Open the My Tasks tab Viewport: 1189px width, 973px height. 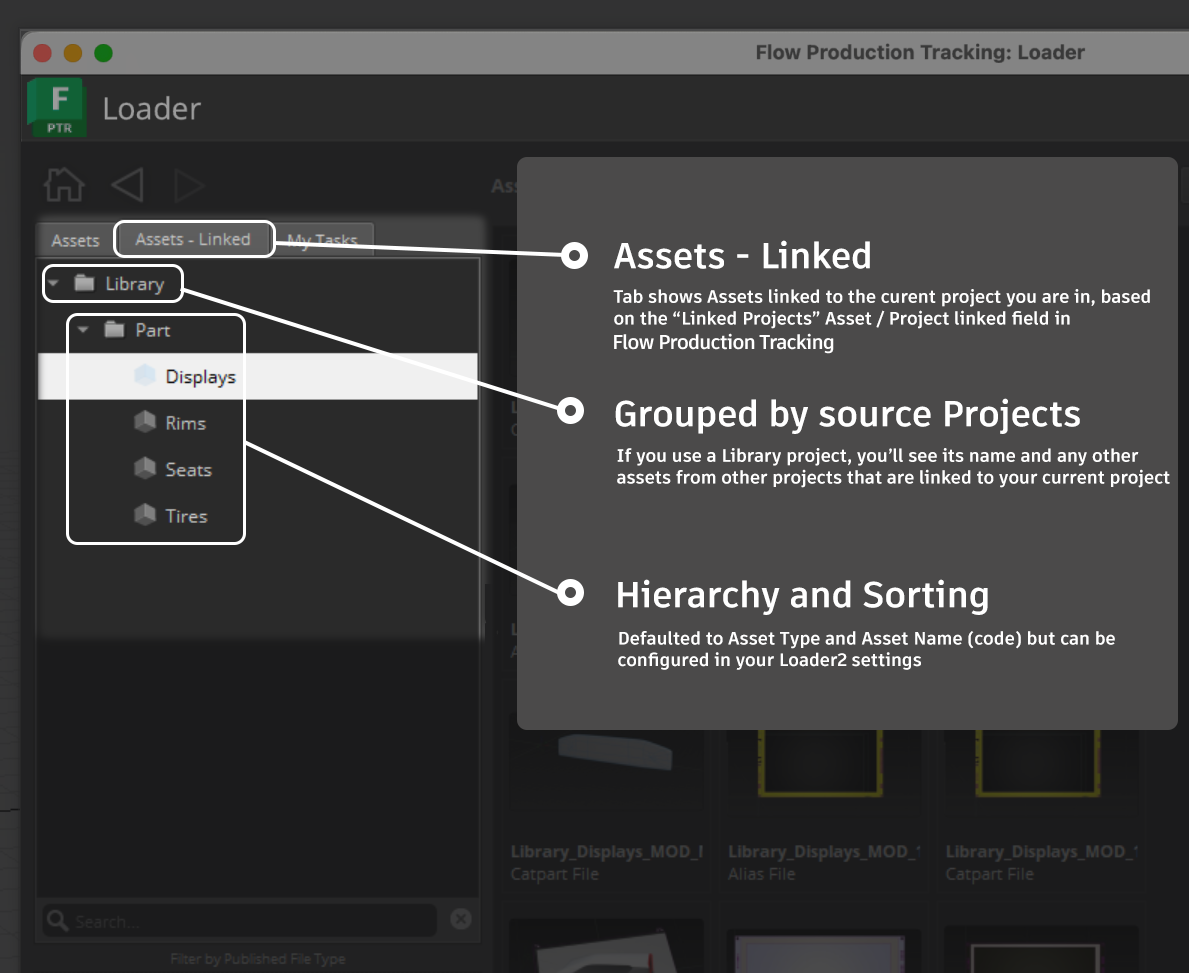pyautogui.click(x=322, y=240)
